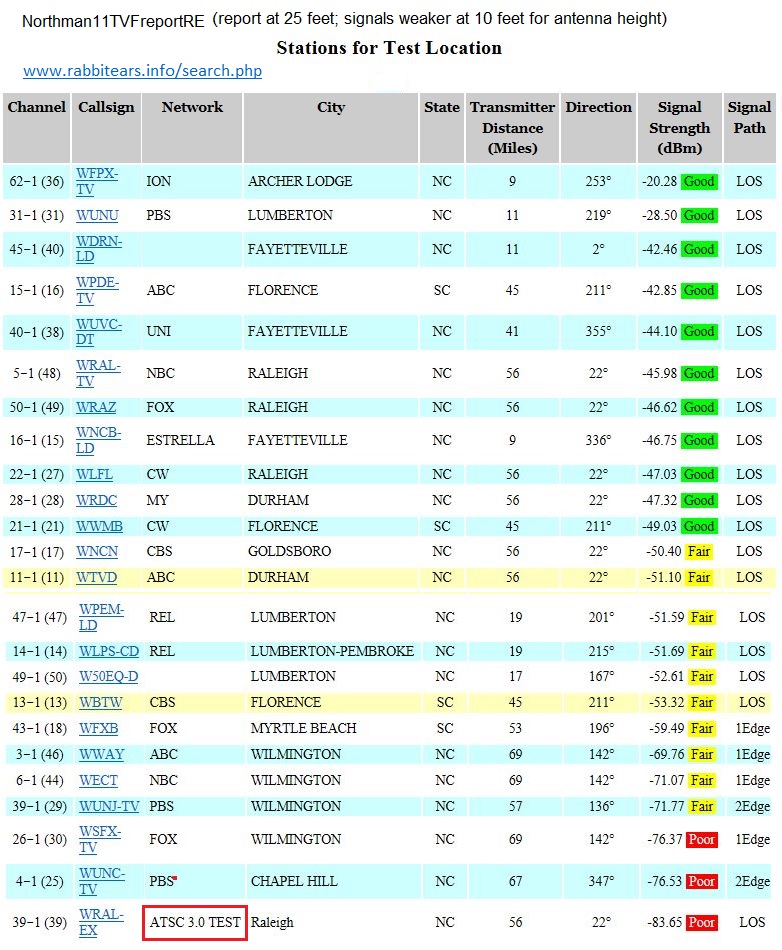Click the WRAZ callsign link

tap(96, 407)
